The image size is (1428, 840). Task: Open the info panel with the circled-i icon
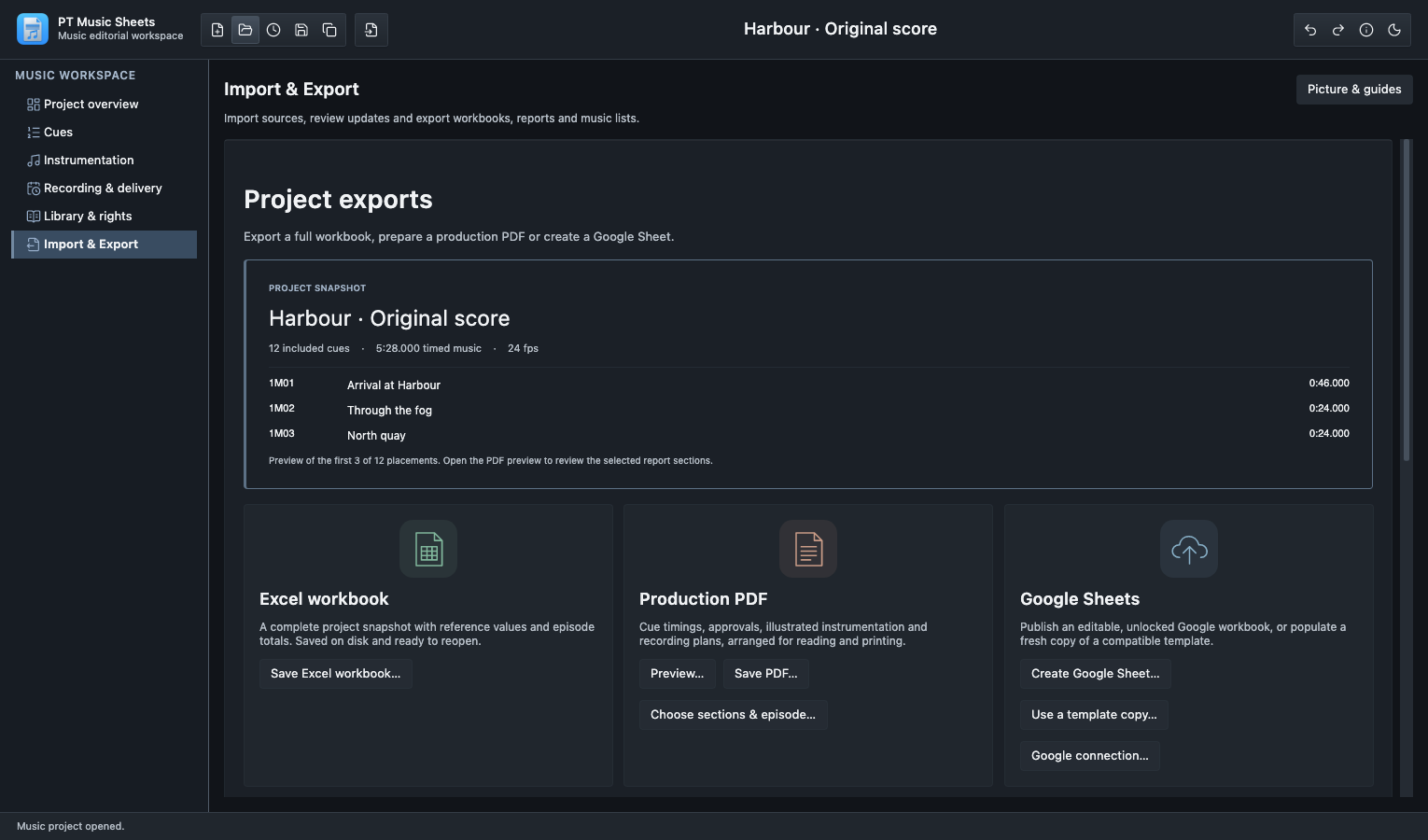click(x=1366, y=30)
